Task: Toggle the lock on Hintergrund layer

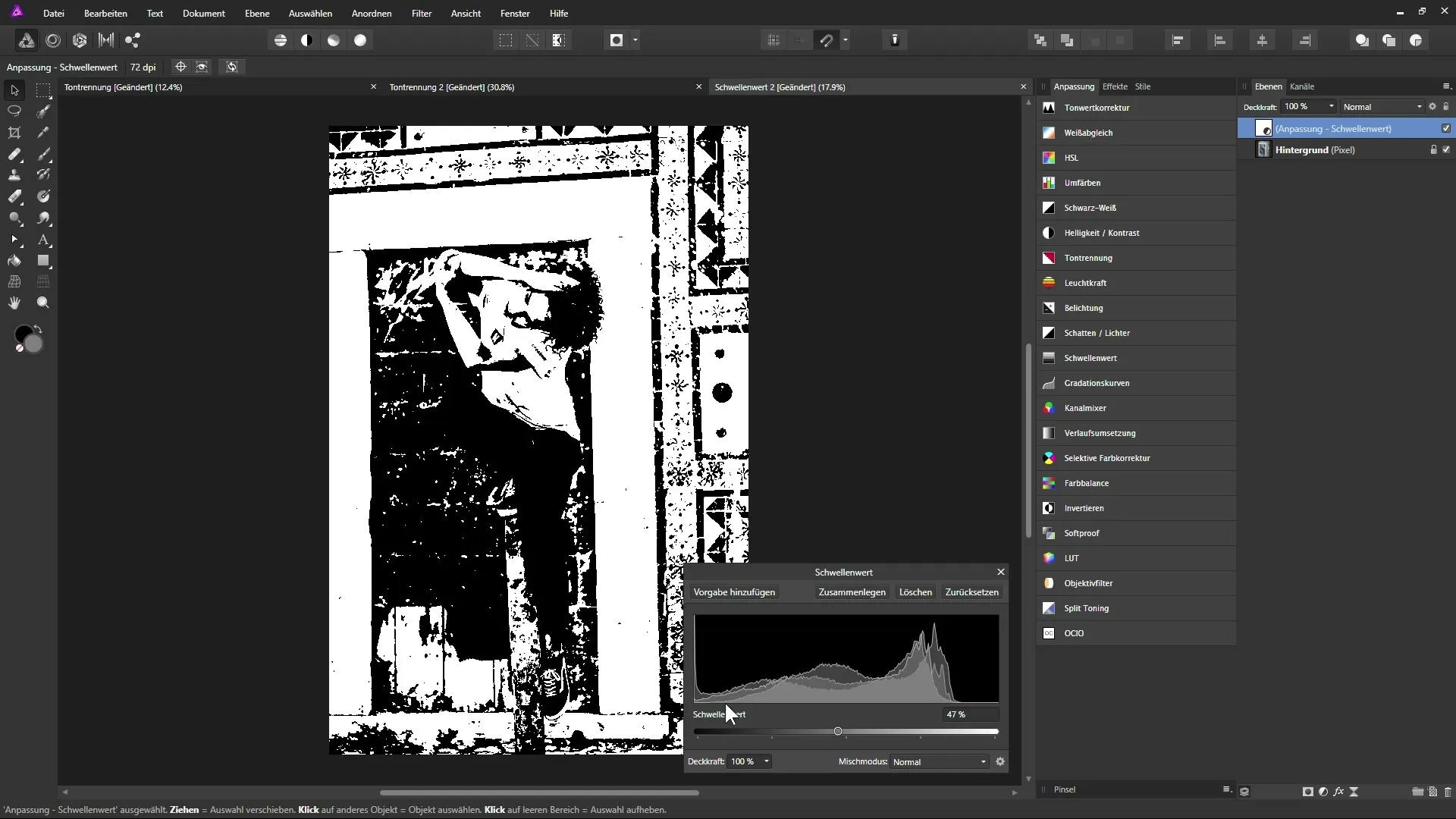Action: pyautogui.click(x=1433, y=149)
